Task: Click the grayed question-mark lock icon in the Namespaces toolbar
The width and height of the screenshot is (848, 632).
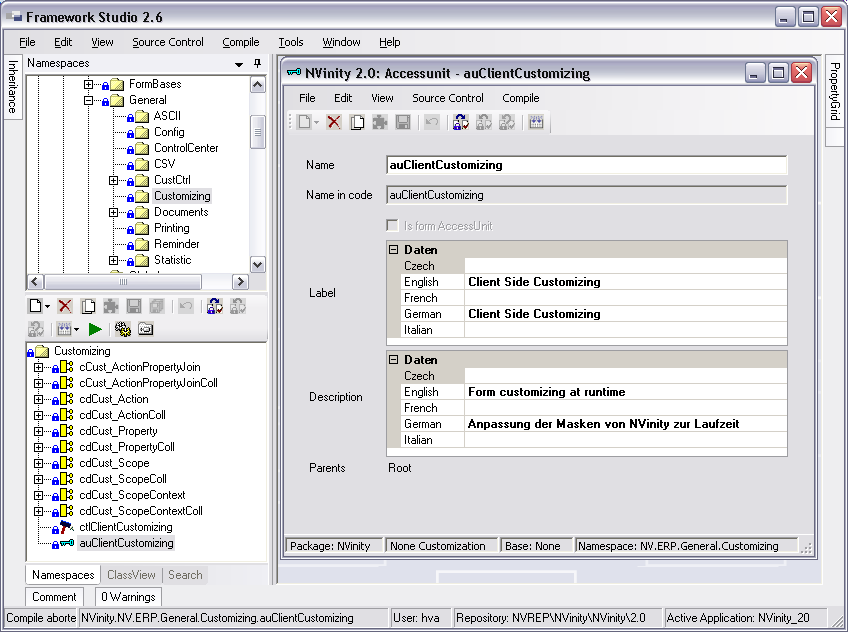Action: tap(36, 329)
